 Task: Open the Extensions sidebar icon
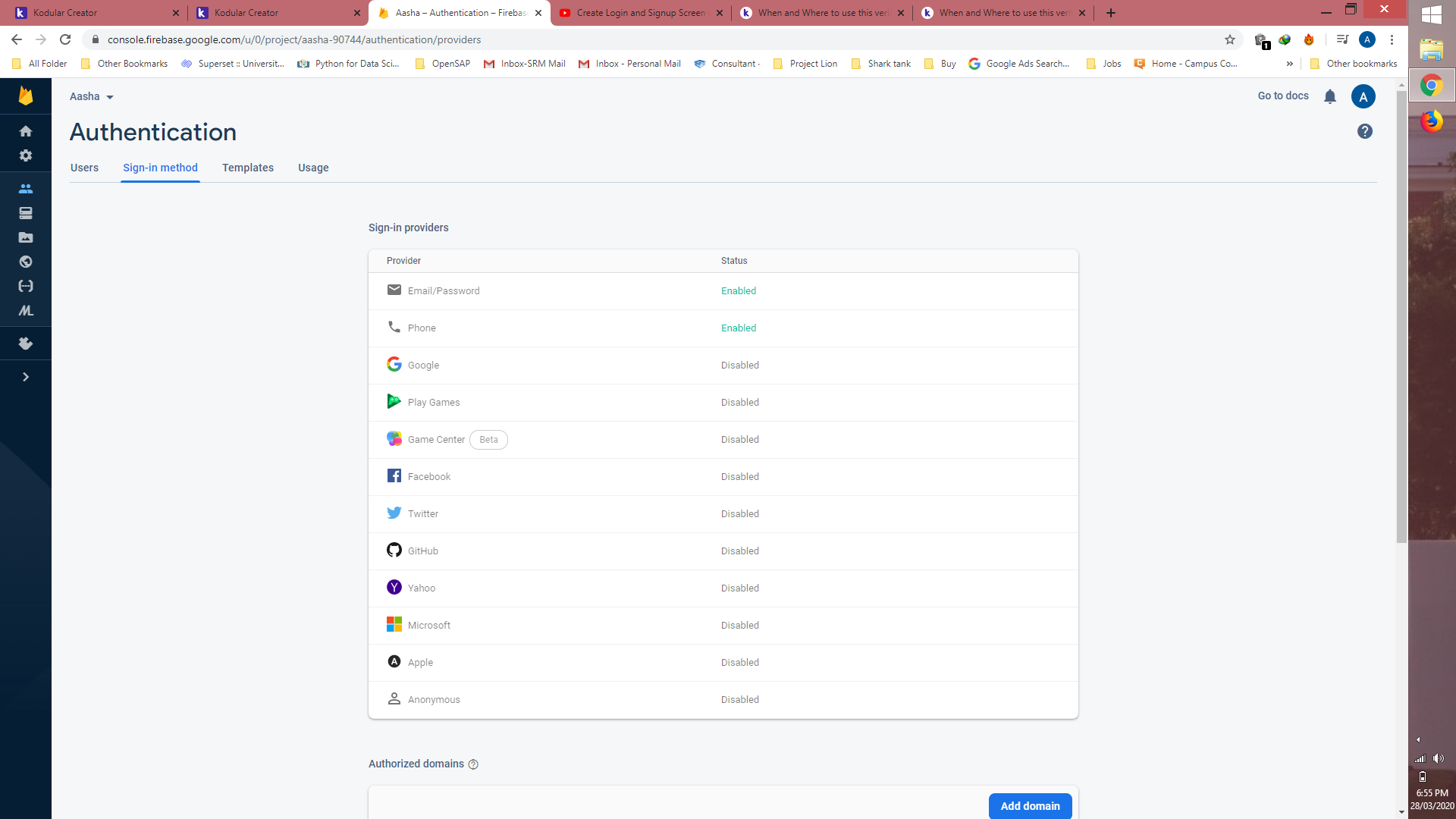[x=26, y=344]
